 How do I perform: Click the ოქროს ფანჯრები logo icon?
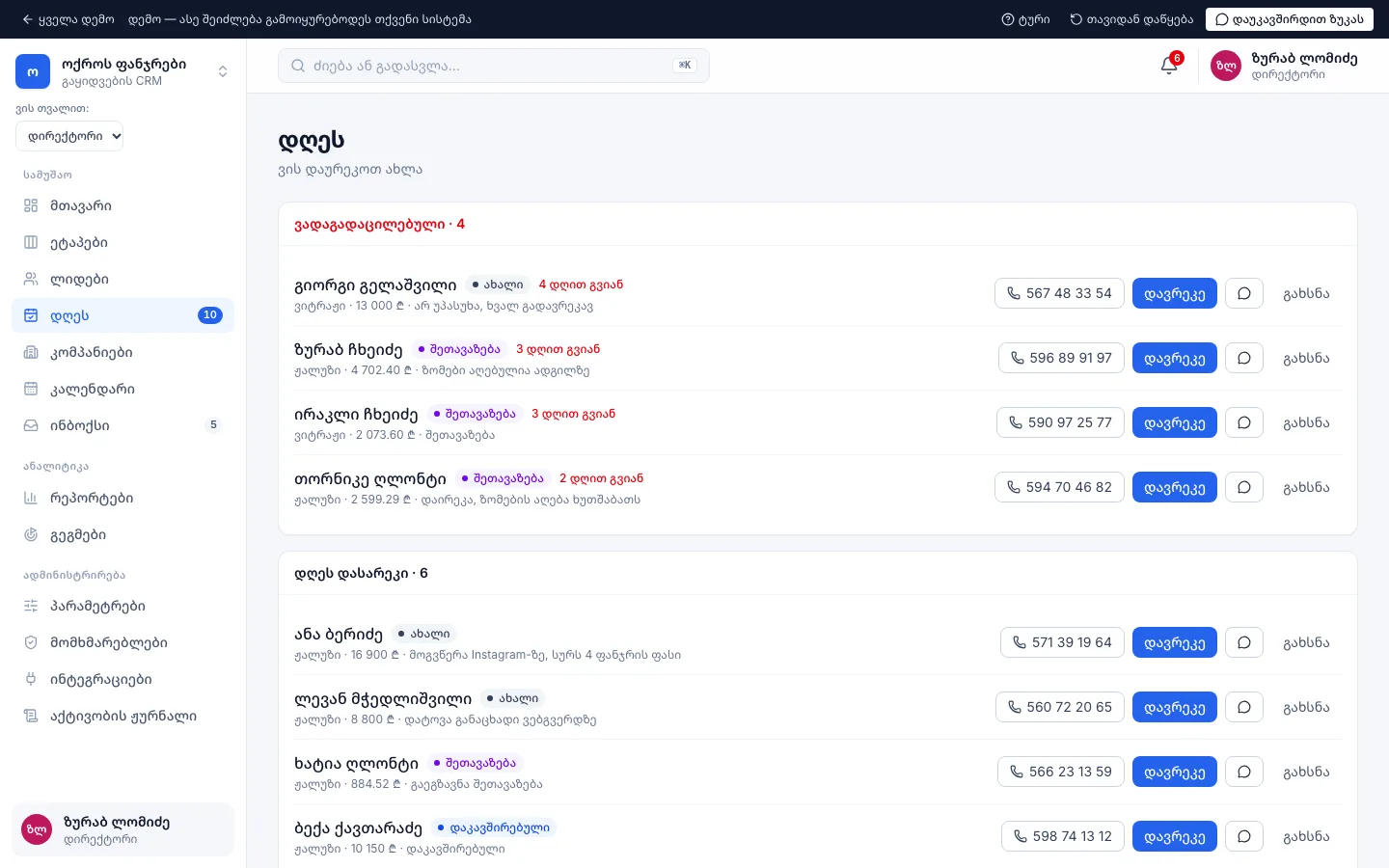click(33, 71)
